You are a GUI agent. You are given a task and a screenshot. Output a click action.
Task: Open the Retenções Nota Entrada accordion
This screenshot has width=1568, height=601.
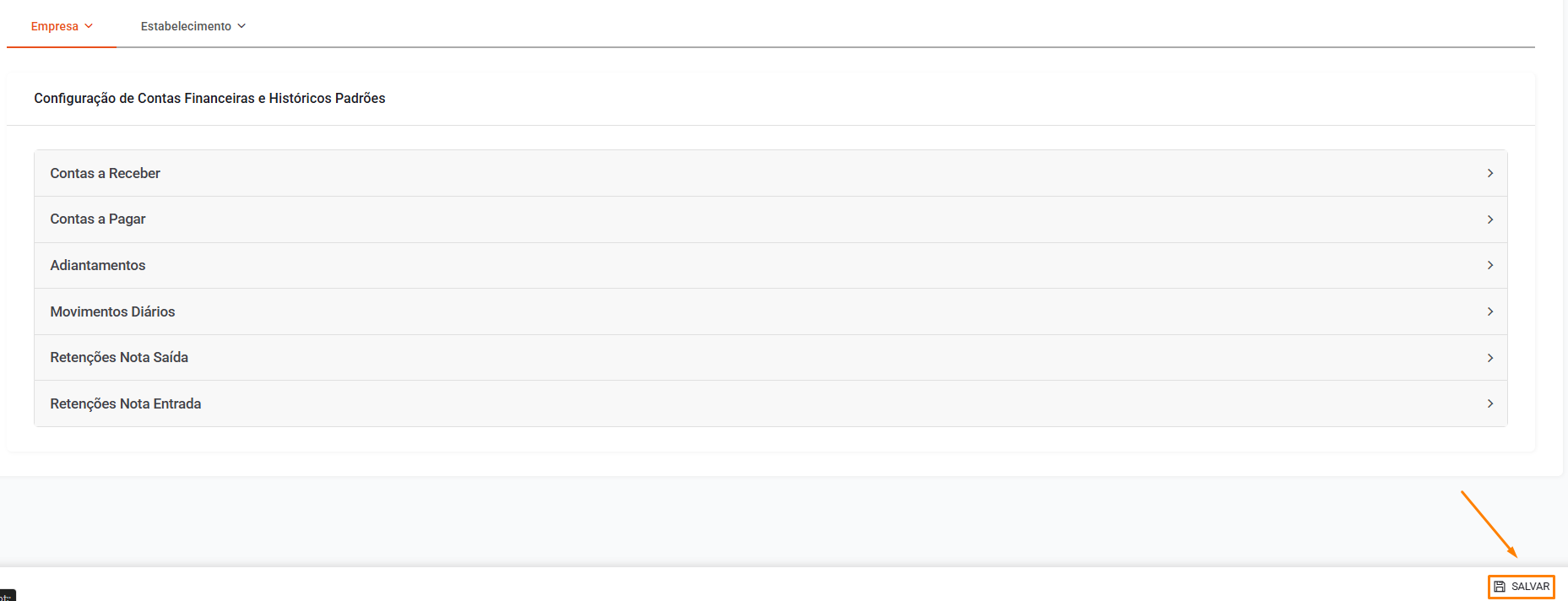point(126,403)
